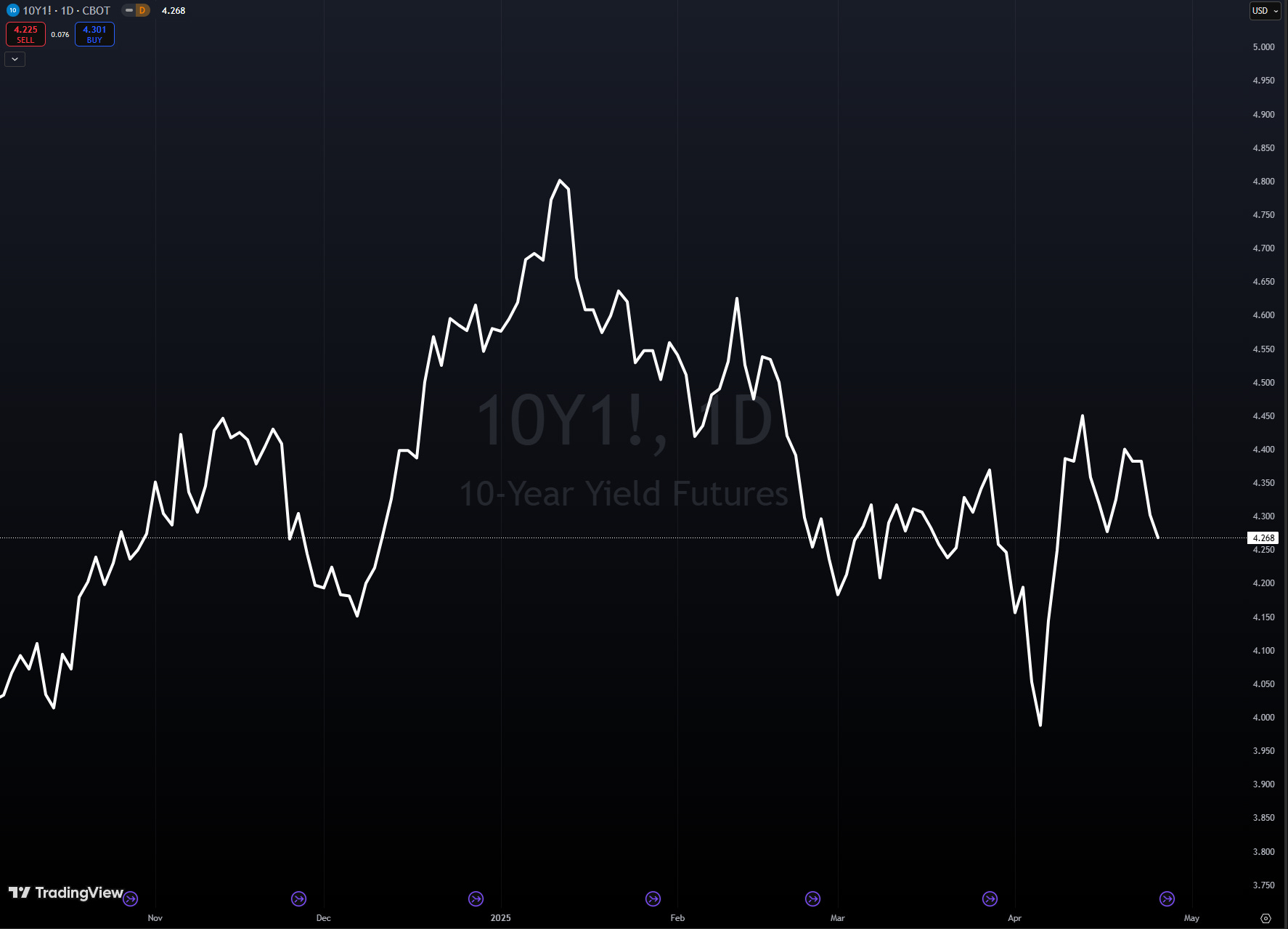Click the Feb label on time axis
Viewport: 1288px width, 929px height.
tap(678, 918)
